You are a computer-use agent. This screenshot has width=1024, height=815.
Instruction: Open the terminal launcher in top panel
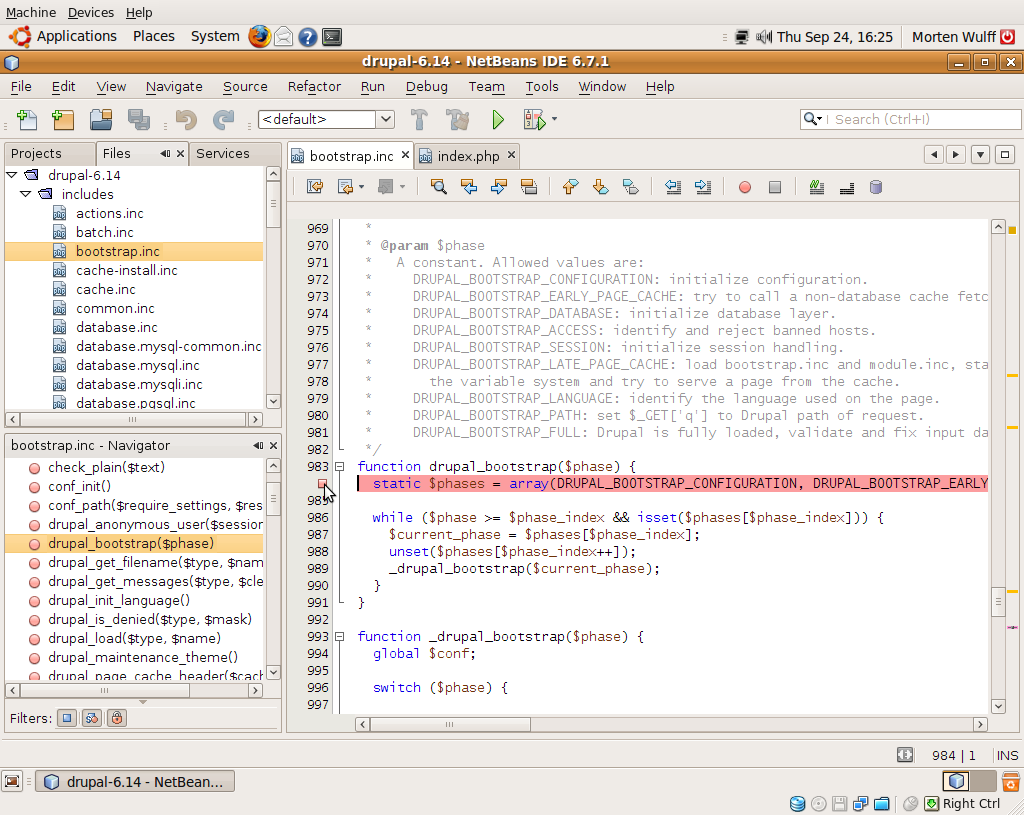332,37
